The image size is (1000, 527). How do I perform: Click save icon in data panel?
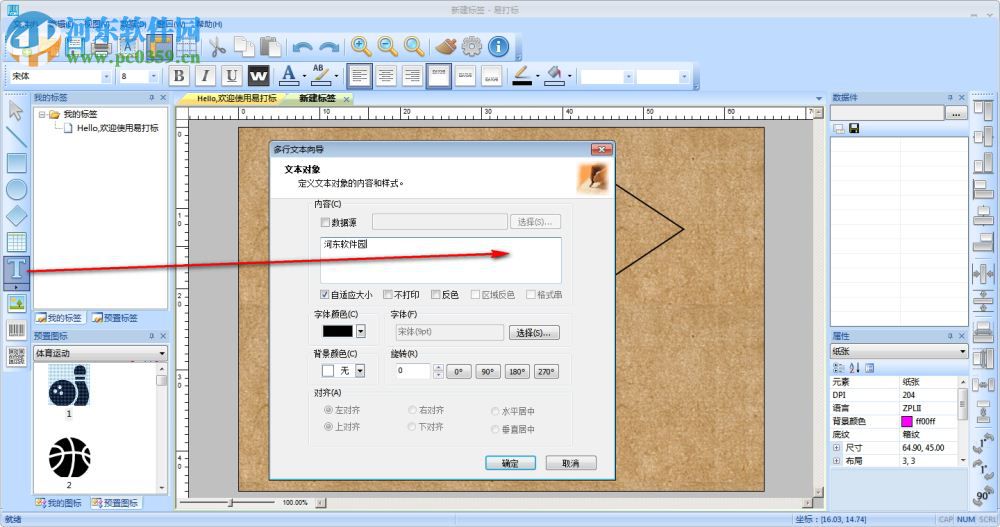(854, 128)
